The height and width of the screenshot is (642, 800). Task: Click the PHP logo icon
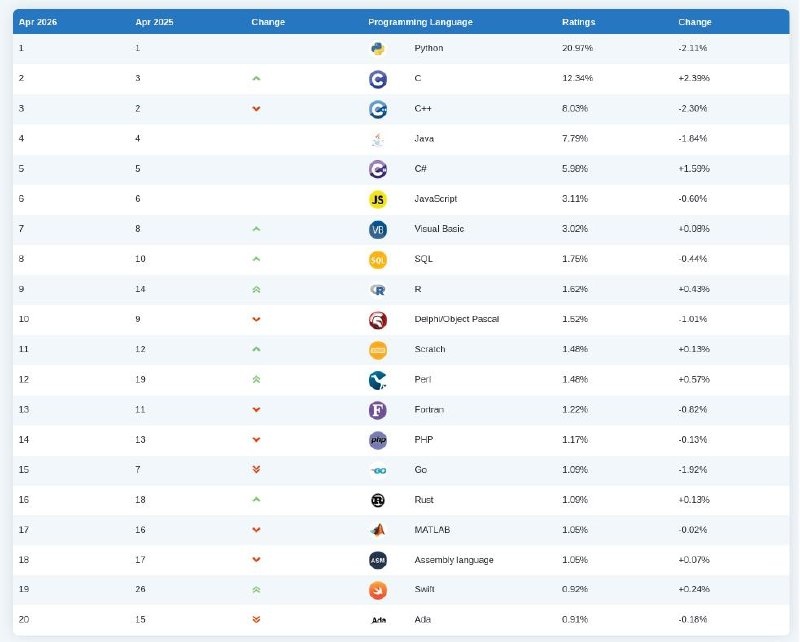(378, 440)
